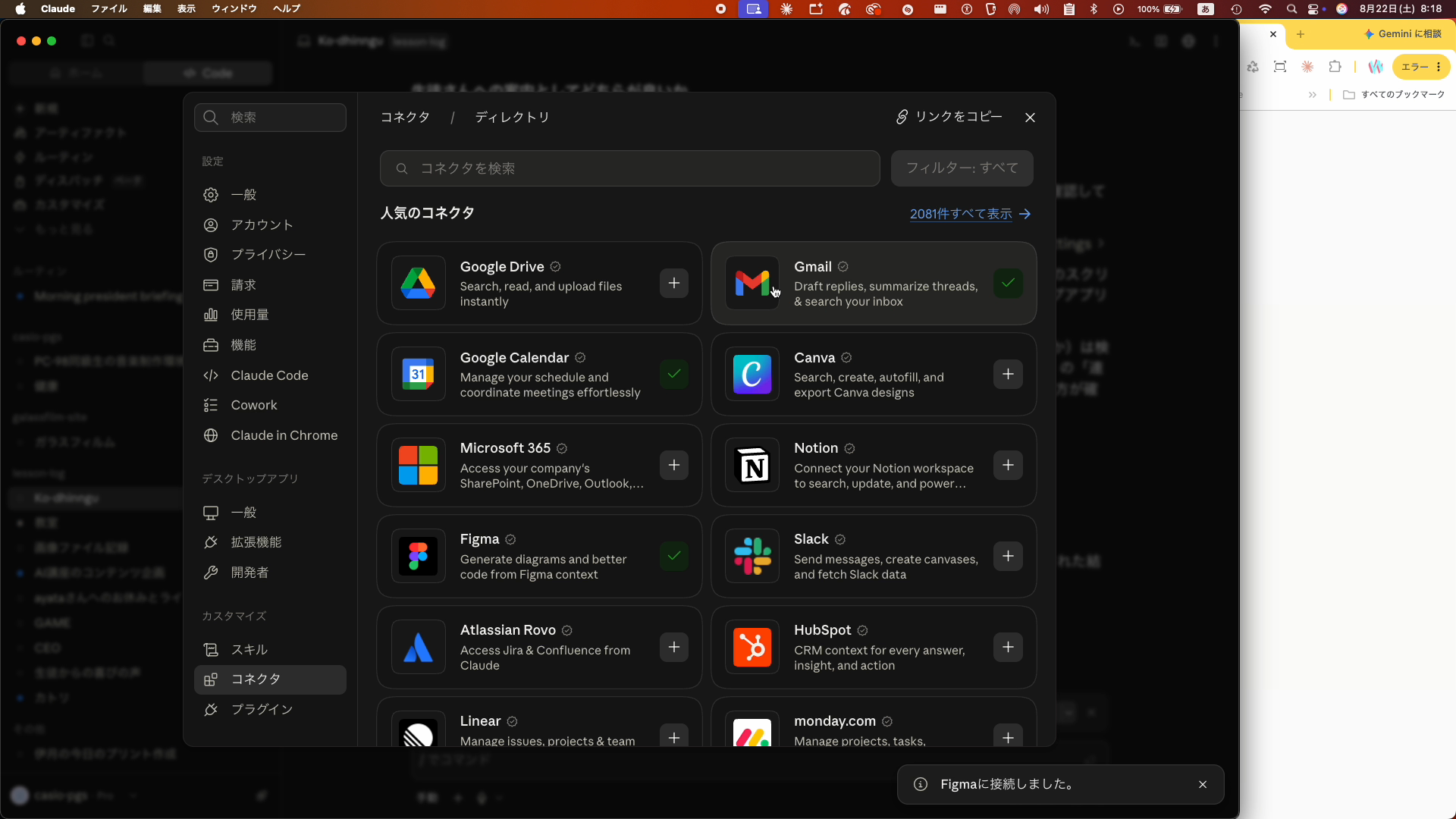Open the 表示 menu in menu bar

(187, 9)
